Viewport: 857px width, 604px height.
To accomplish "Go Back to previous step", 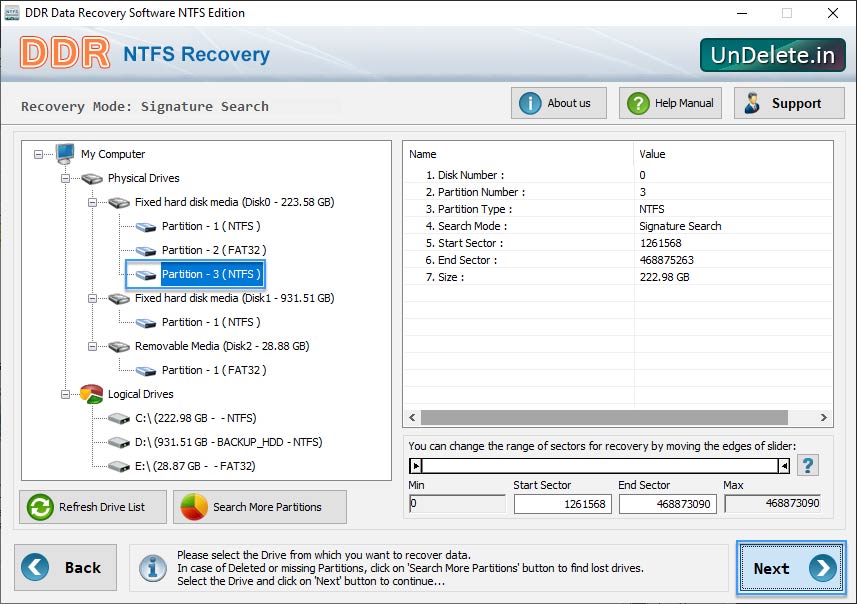I will point(66,567).
